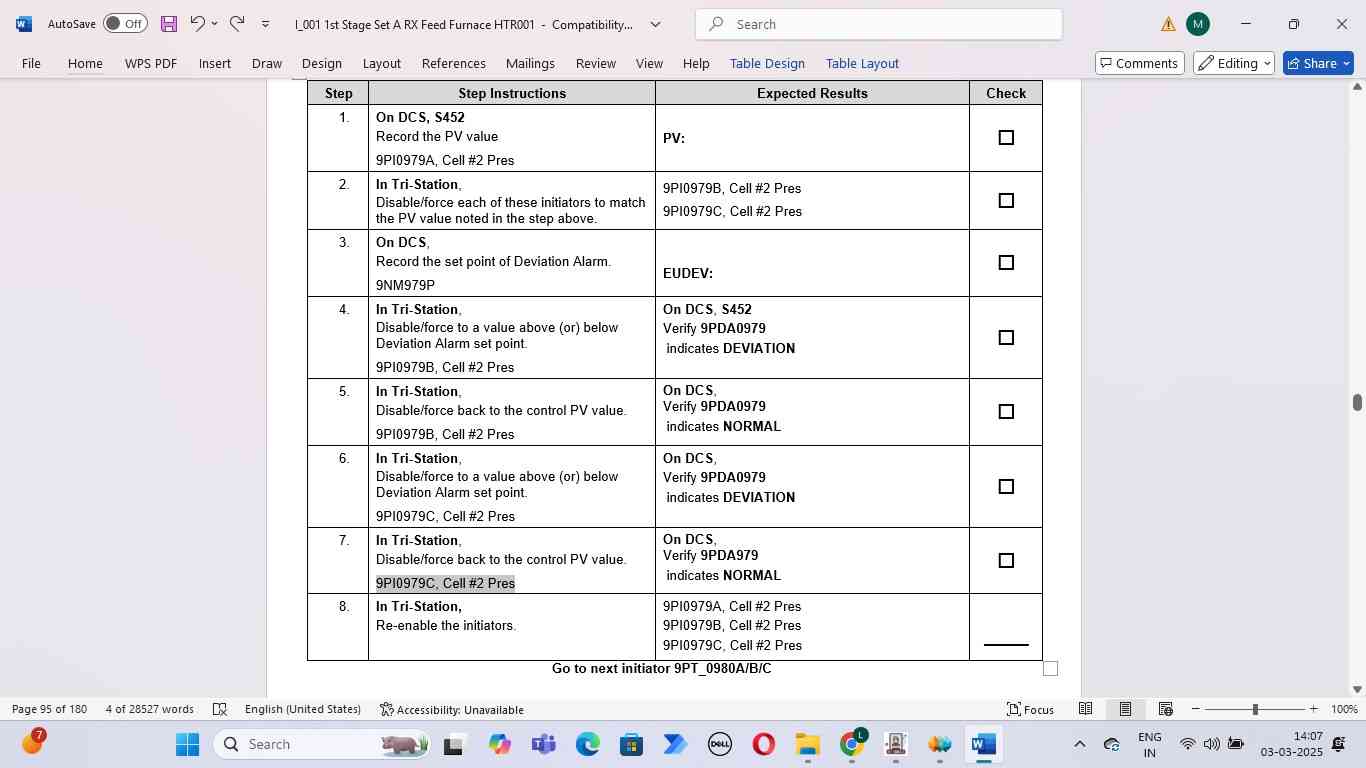The image size is (1366, 768).
Task: Open Google Chrome from taskbar
Action: click(x=851, y=744)
